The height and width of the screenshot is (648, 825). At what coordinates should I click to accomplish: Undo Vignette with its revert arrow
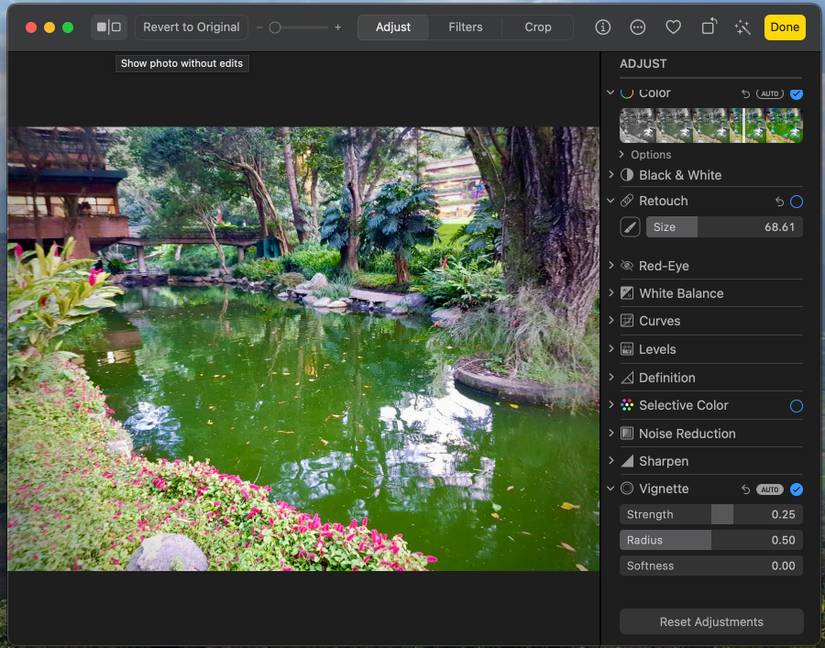745,490
